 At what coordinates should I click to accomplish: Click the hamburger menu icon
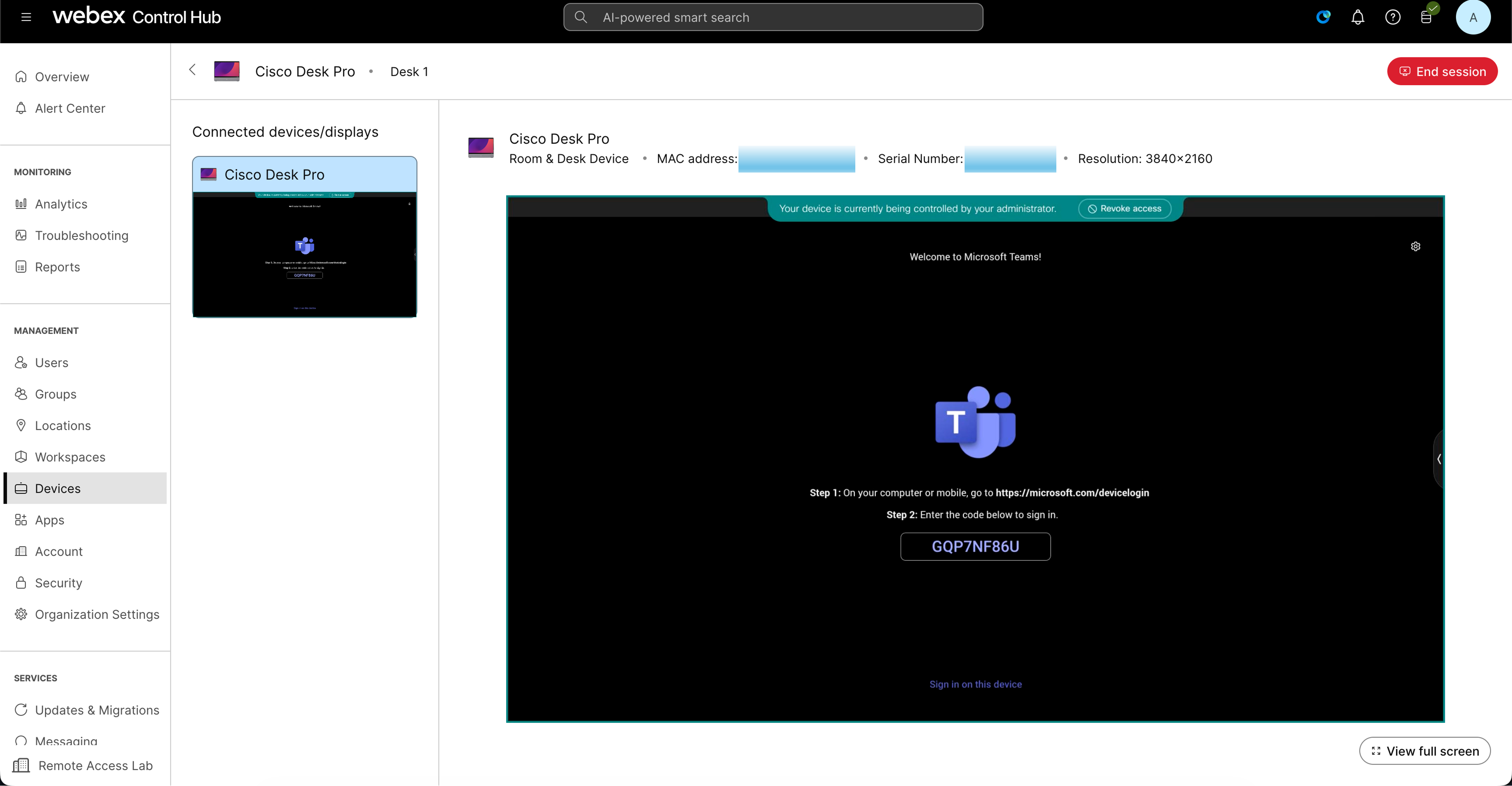coord(26,17)
